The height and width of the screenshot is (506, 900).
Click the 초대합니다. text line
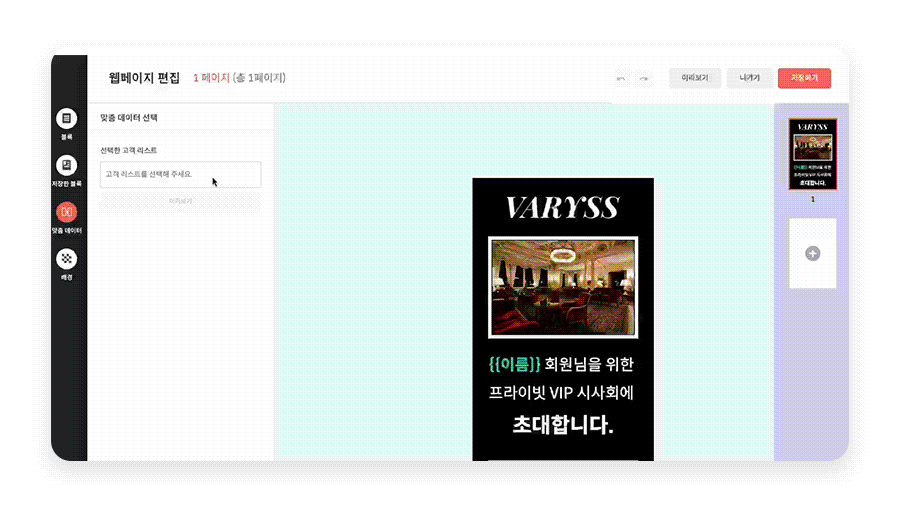click(562, 425)
